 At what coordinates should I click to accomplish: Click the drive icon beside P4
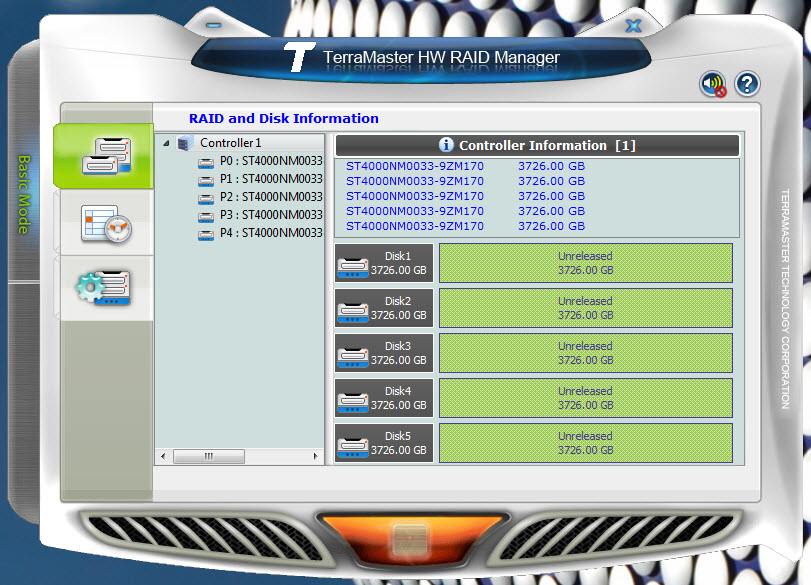click(206, 235)
